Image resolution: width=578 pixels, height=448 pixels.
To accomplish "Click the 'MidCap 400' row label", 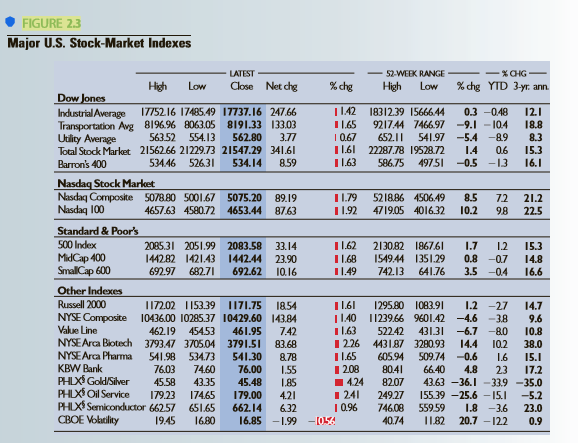I will (81, 258).
